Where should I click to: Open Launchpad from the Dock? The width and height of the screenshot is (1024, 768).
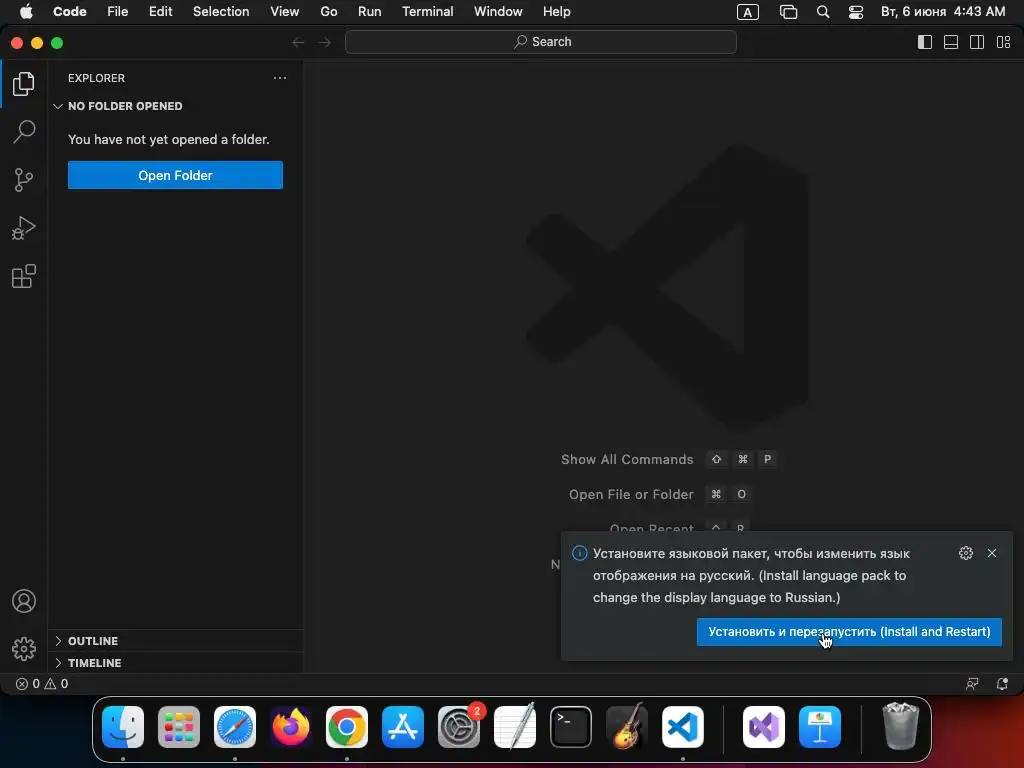click(179, 727)
